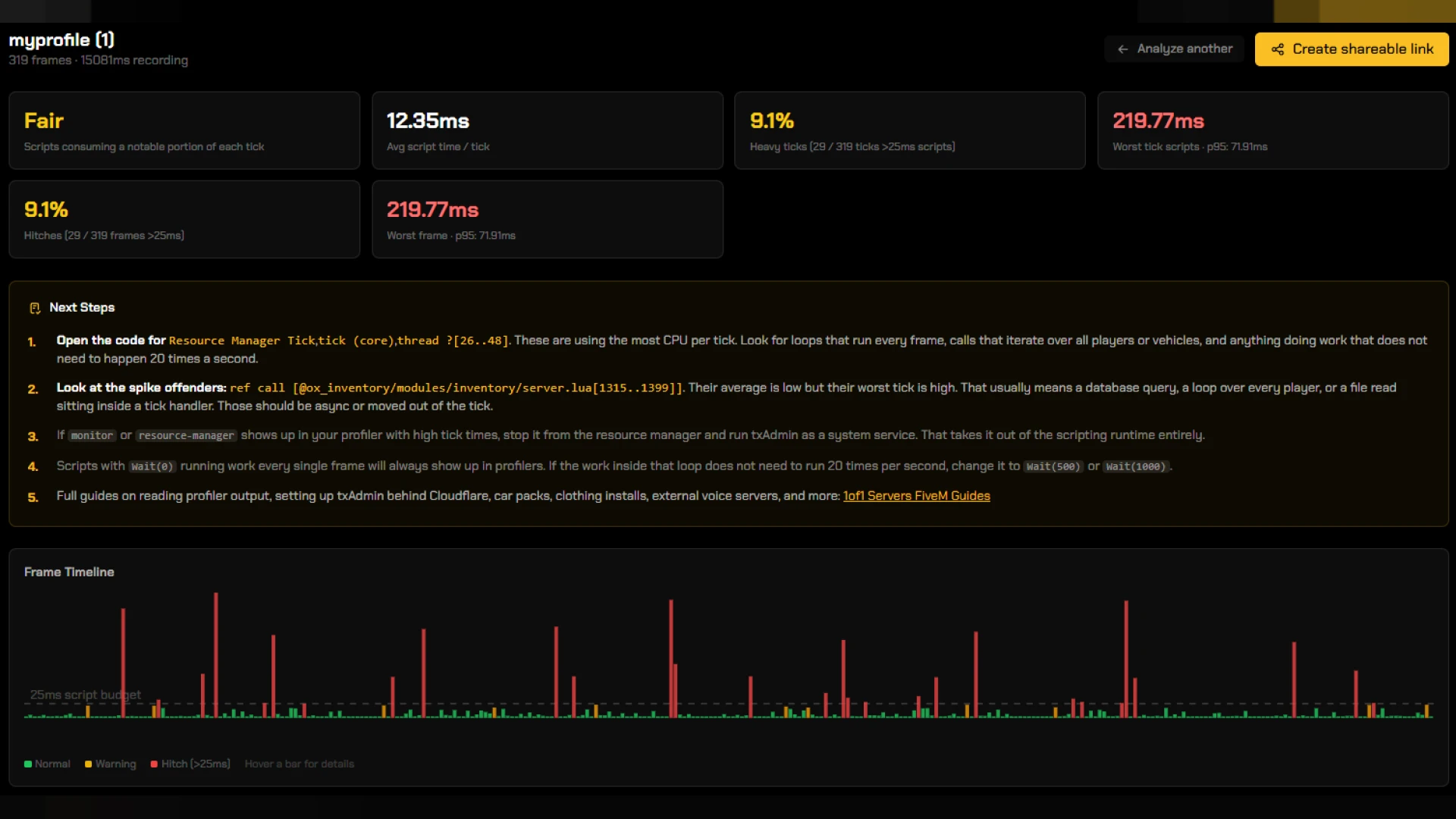Click the 219.77ms Worst tick scripts card
1456x819 pixels.
(x=1272, y=130)
